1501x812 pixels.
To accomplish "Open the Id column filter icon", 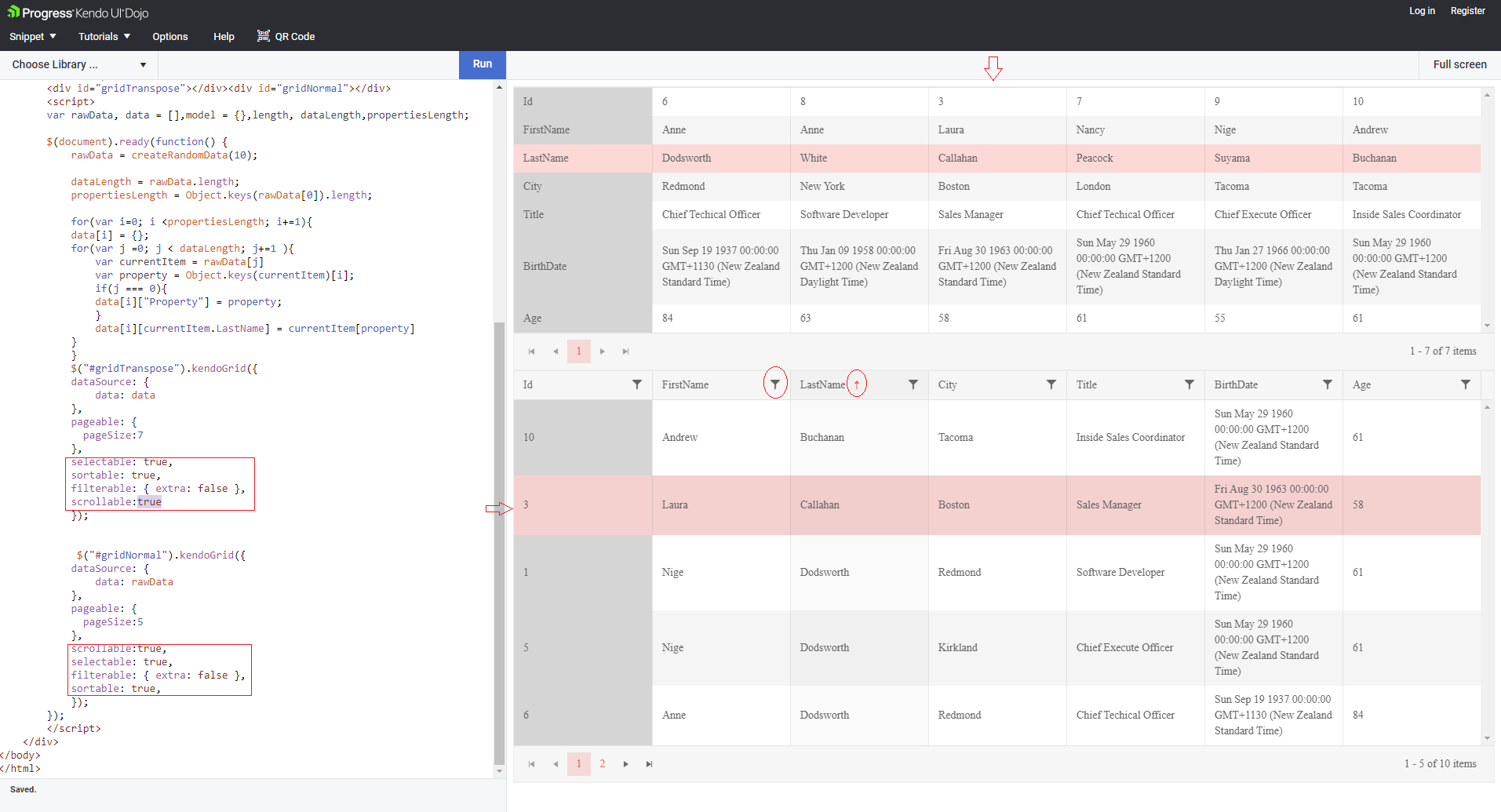I will [x=637, y=384].
